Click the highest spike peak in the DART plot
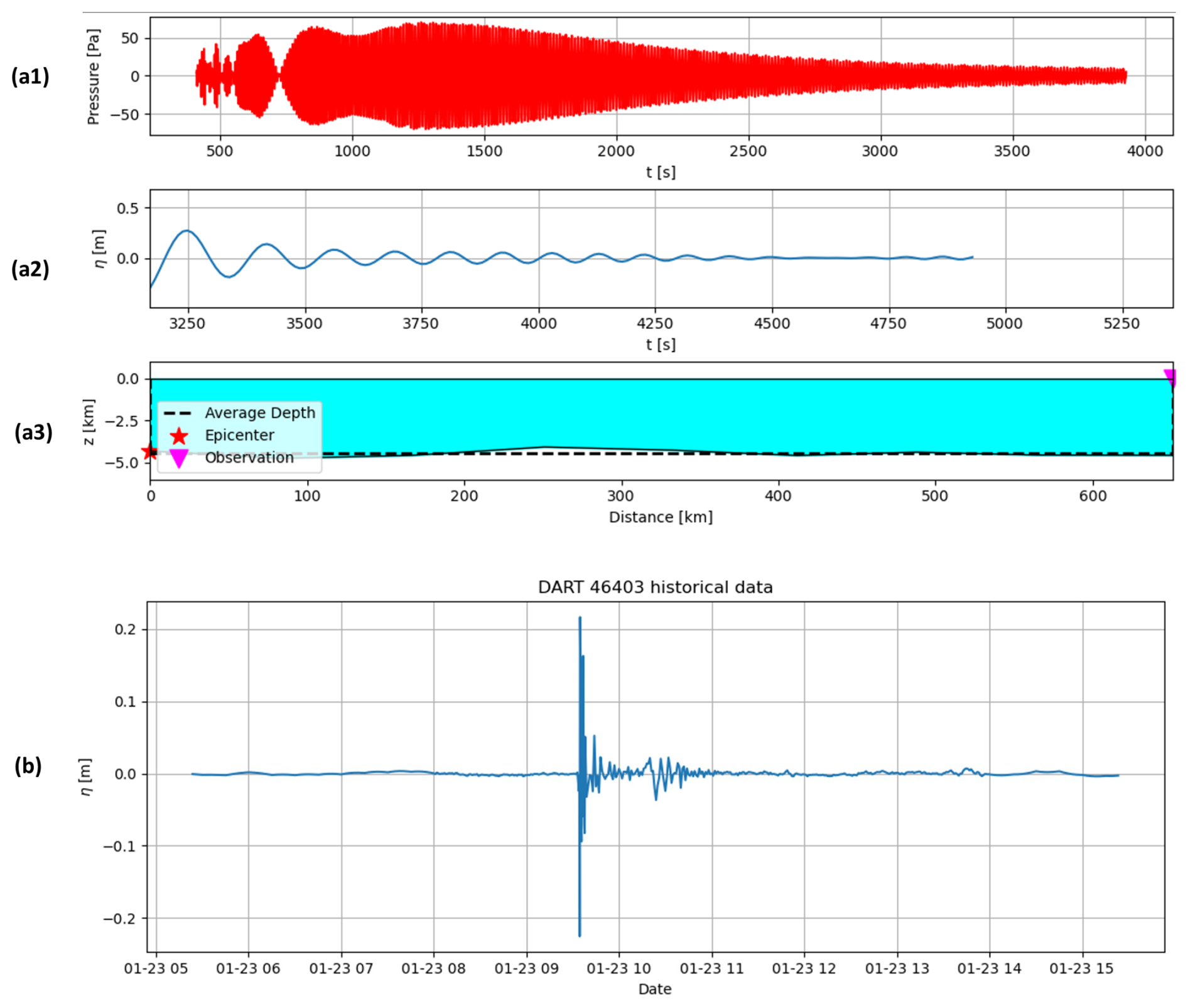The height and width of the screenshot is (1008, 1188). click(x=580, y=618)
